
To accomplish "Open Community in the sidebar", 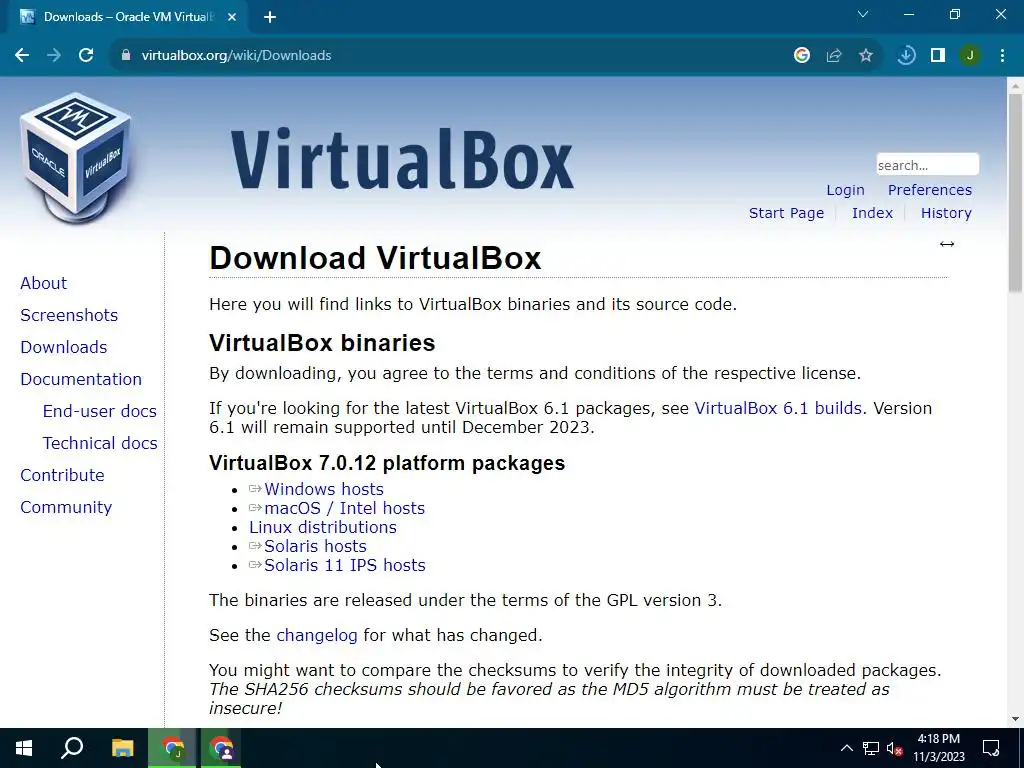I will tap(66, 507).
